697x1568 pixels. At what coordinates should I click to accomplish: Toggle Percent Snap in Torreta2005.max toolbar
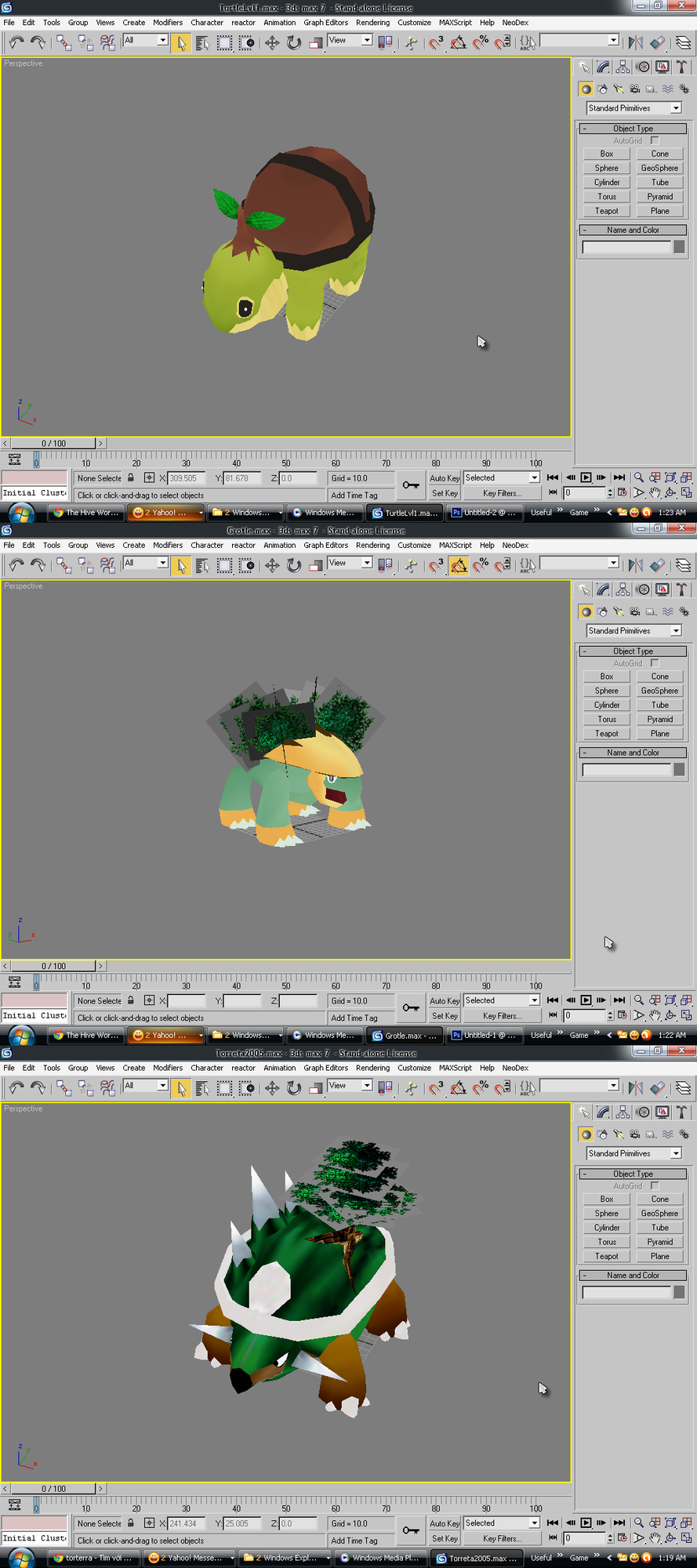[x=481, y=1088]
